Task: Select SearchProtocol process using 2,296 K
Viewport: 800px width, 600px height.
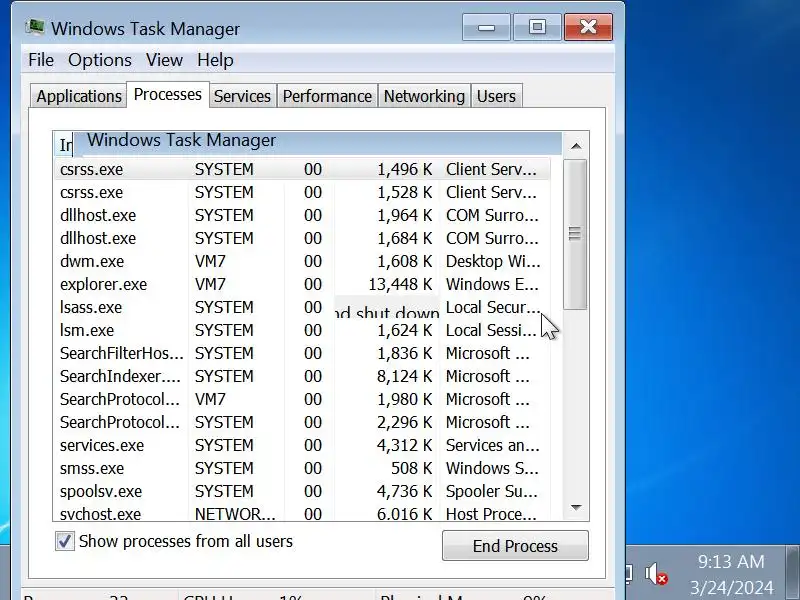Action: tap(302, 422)
